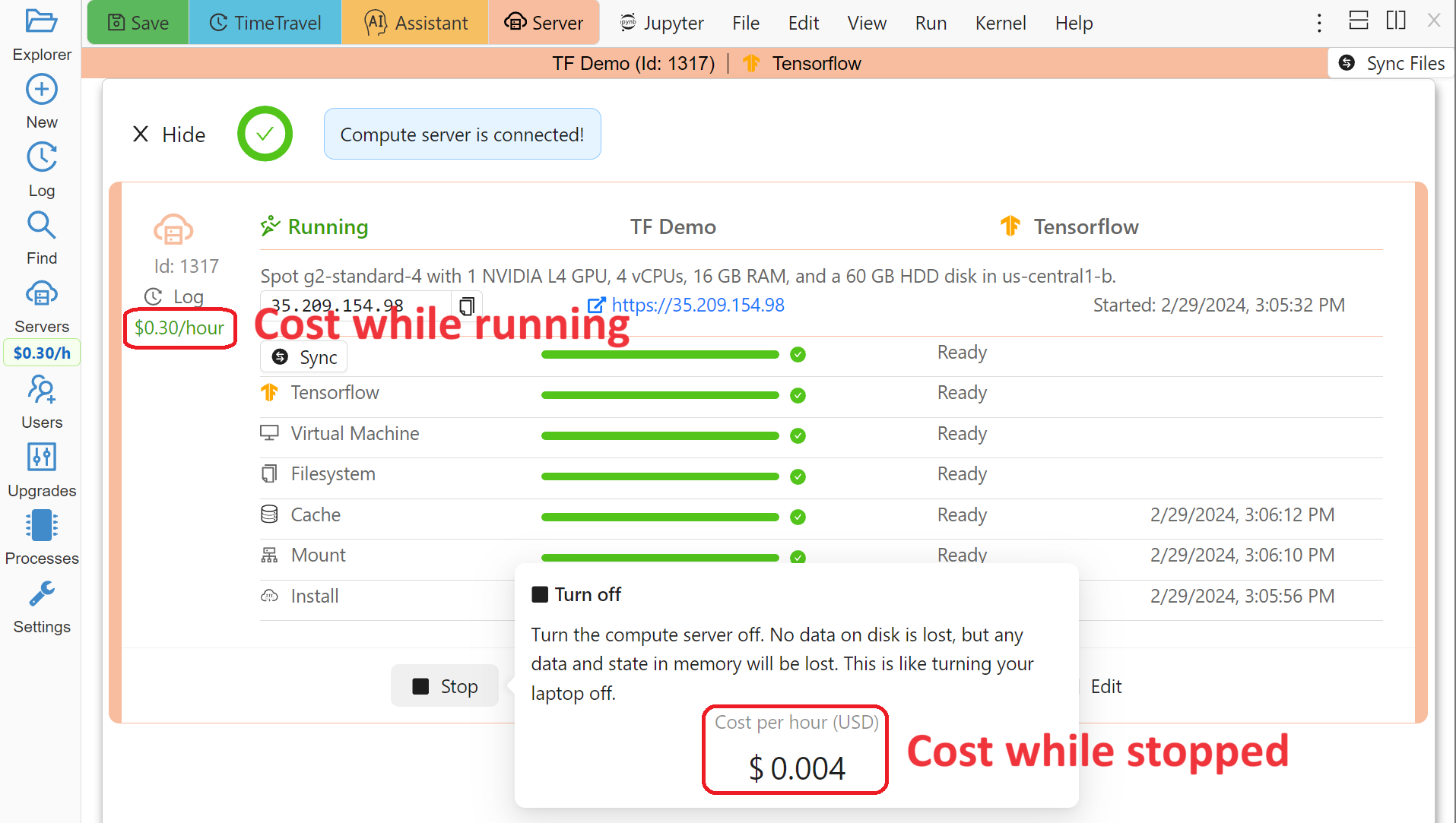Open the Explorer folder icon in sidebar

click(x=41, y=21)
